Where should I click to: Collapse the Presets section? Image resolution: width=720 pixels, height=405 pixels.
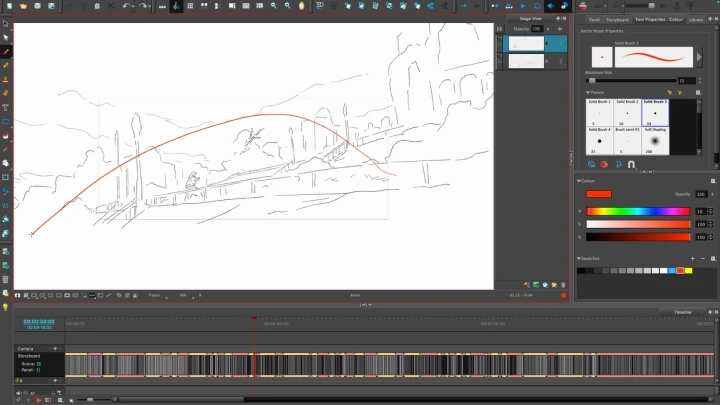[589, 92]
